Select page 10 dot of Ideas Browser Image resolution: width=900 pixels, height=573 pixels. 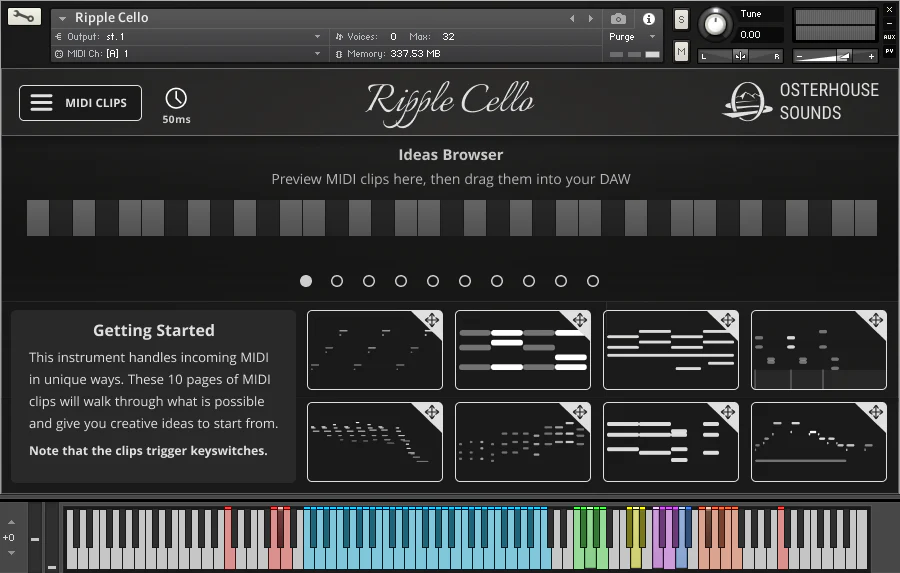pos(593,281)
